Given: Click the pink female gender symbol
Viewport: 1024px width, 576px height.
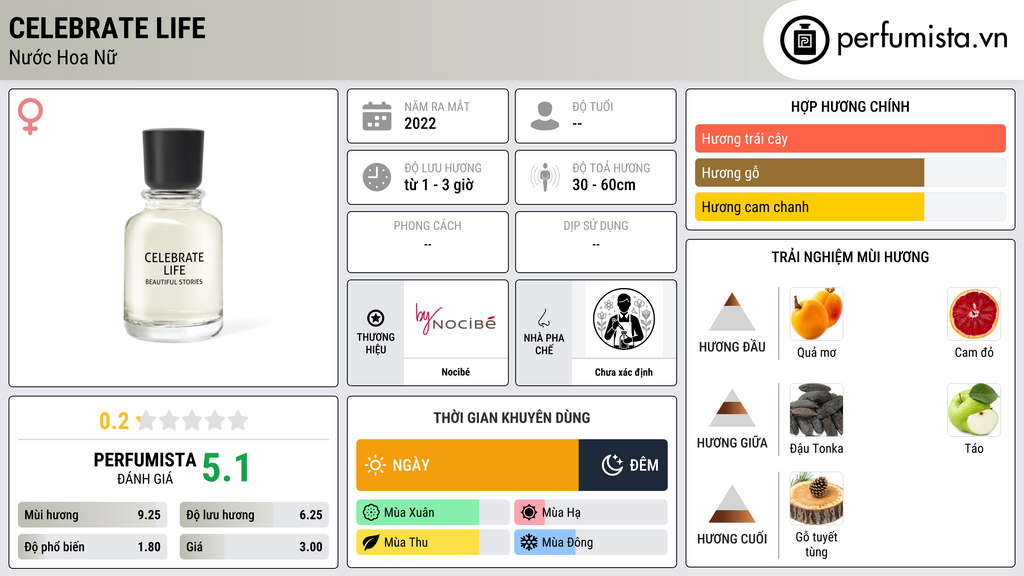Looking at the screenshot, I should (x=30, y=116).
